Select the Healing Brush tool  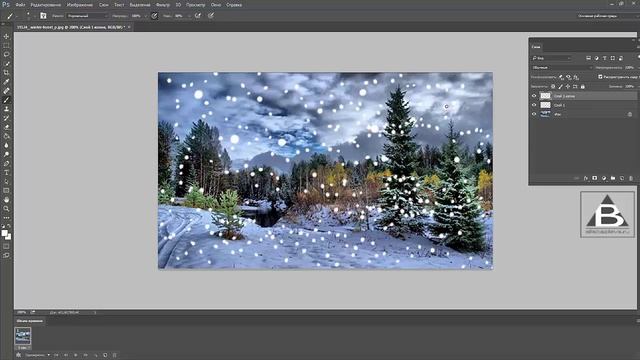click(6, 91)
